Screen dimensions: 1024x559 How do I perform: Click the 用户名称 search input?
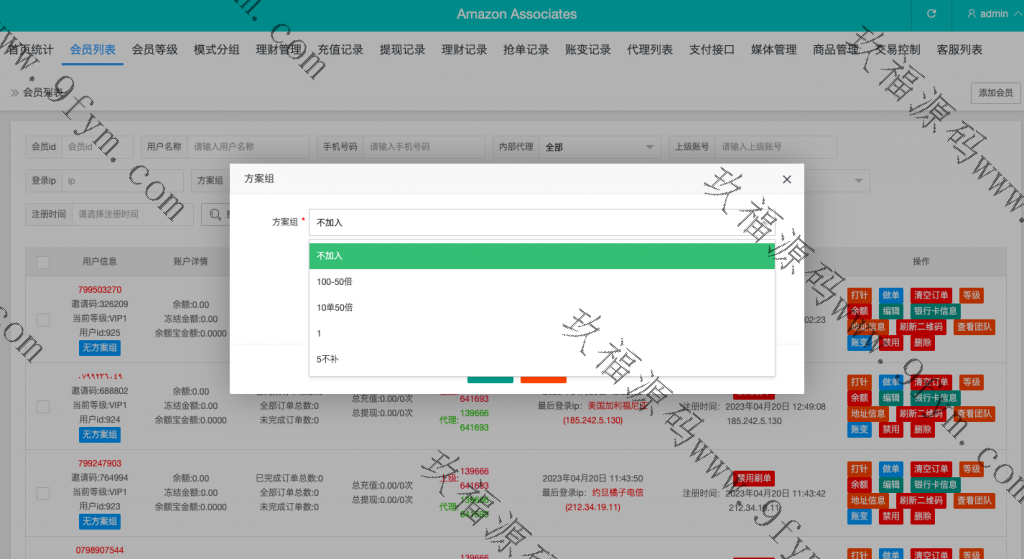[247, 147]
